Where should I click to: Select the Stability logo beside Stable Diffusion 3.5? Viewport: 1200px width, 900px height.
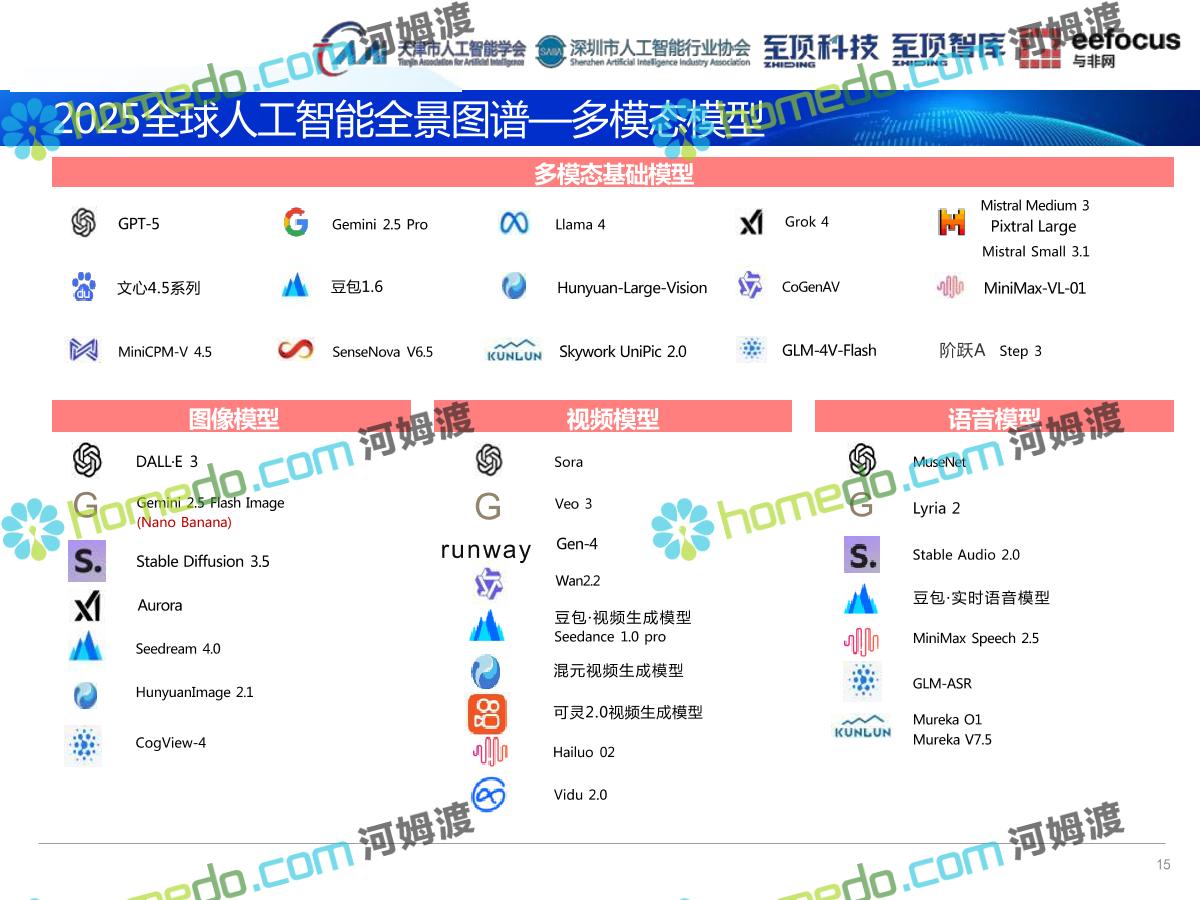(x=87, y=561)
